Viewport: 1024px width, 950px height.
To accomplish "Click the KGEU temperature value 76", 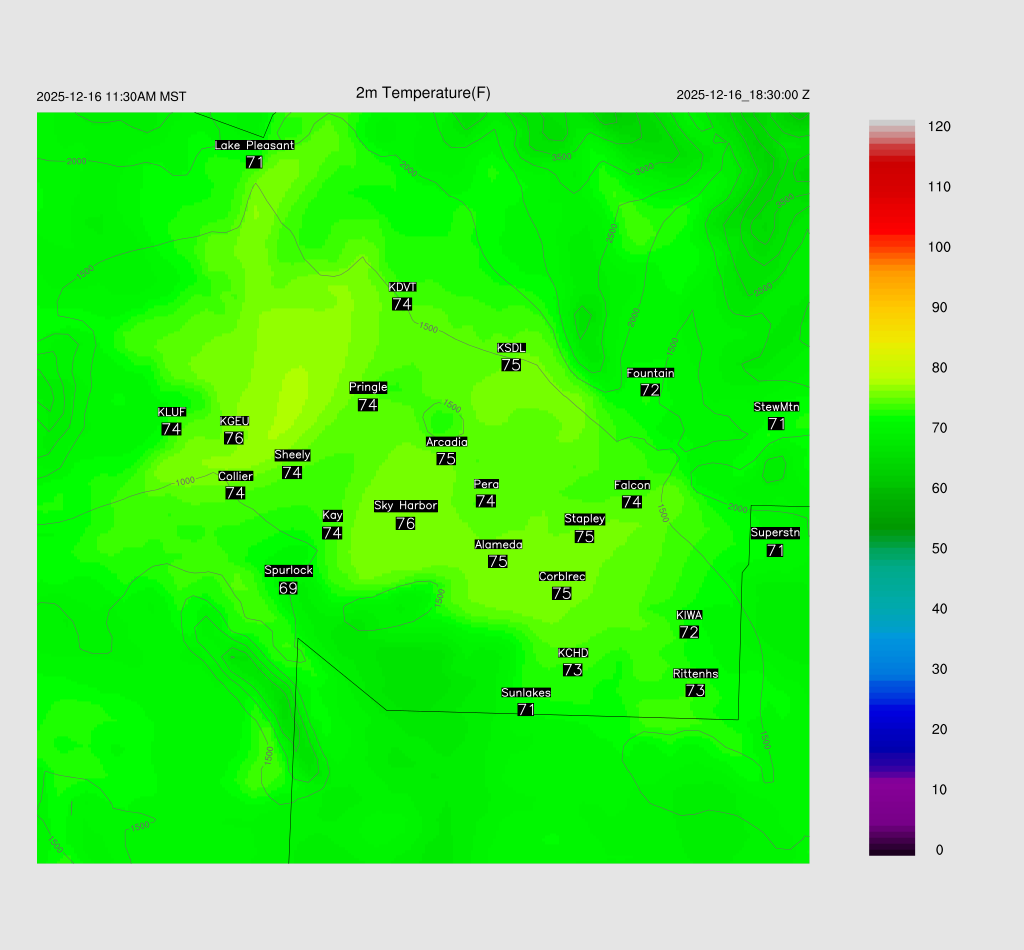I will [x=234, y=438].
